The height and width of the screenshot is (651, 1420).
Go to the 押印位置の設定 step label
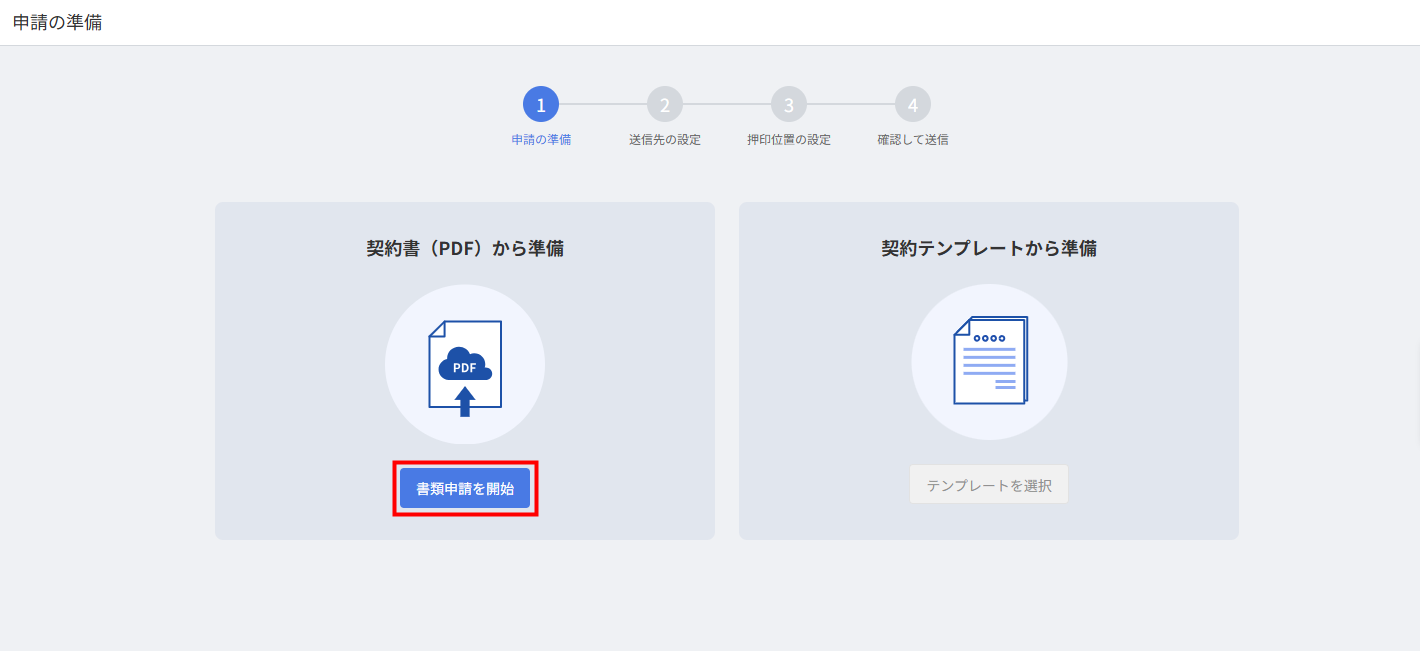click(789, 140)
